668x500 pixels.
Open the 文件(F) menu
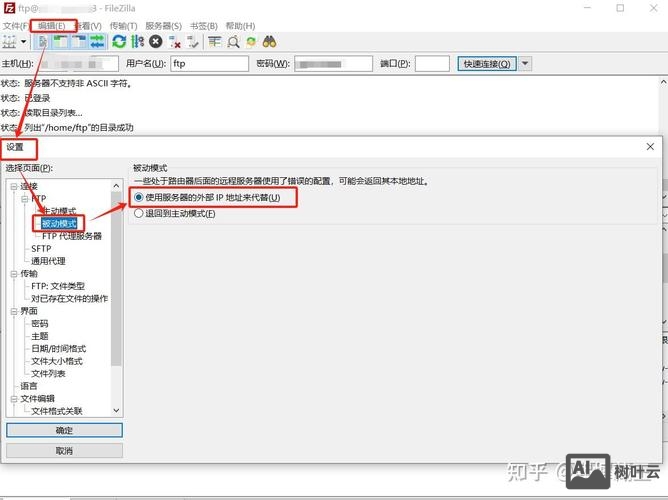(15, 26)
